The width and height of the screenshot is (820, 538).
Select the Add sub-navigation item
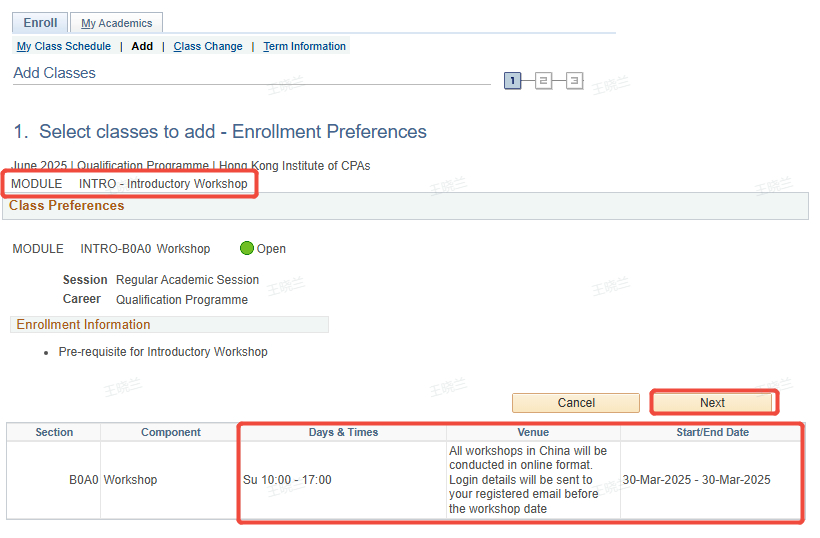click(142, 46)
